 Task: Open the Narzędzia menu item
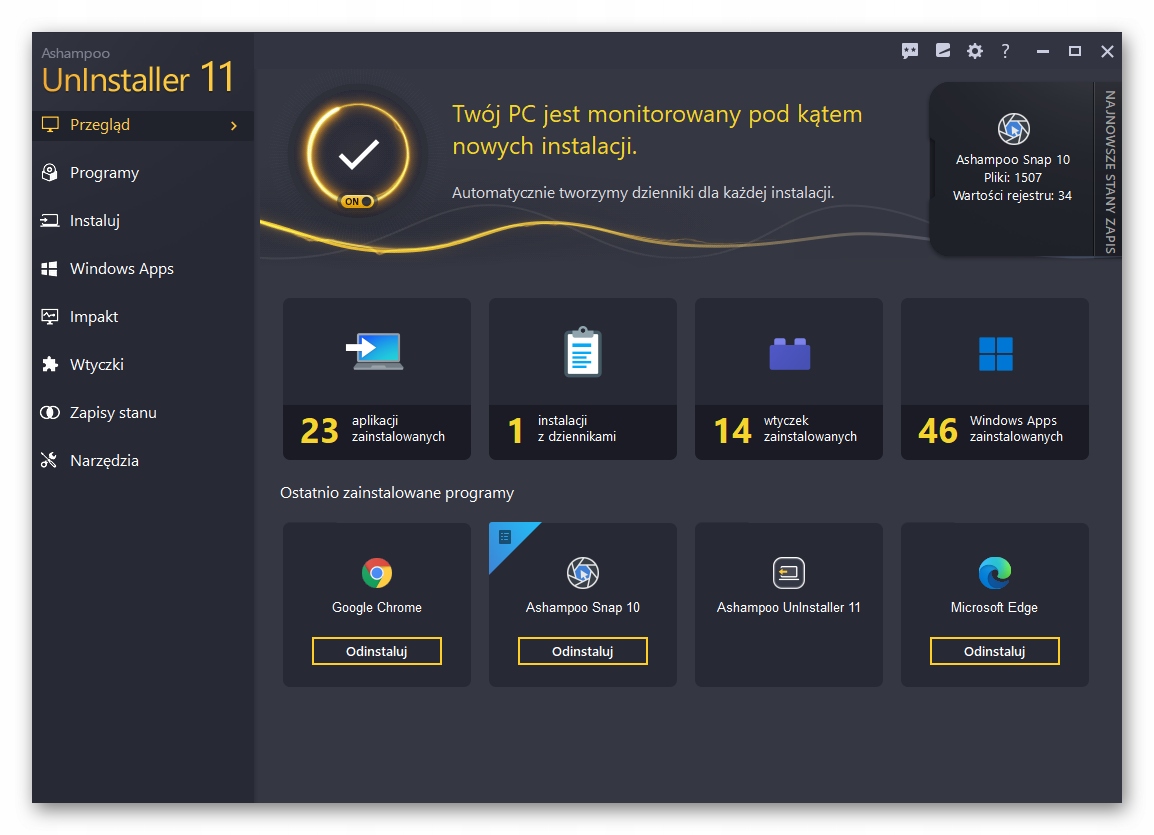(143, 460)
